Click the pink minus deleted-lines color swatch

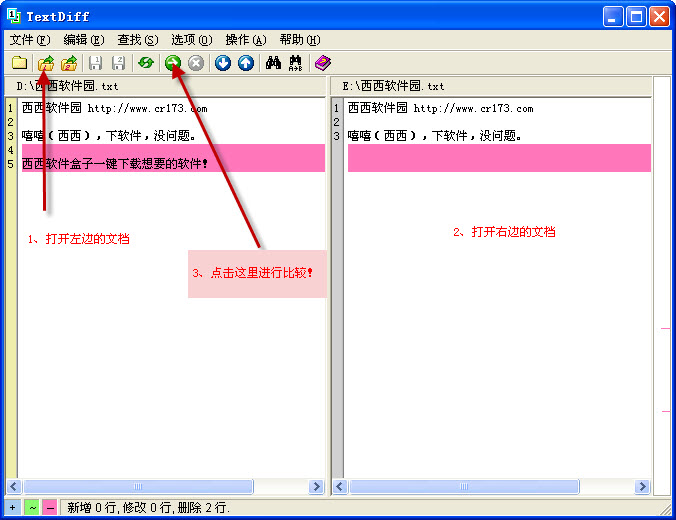pos(50,508)
